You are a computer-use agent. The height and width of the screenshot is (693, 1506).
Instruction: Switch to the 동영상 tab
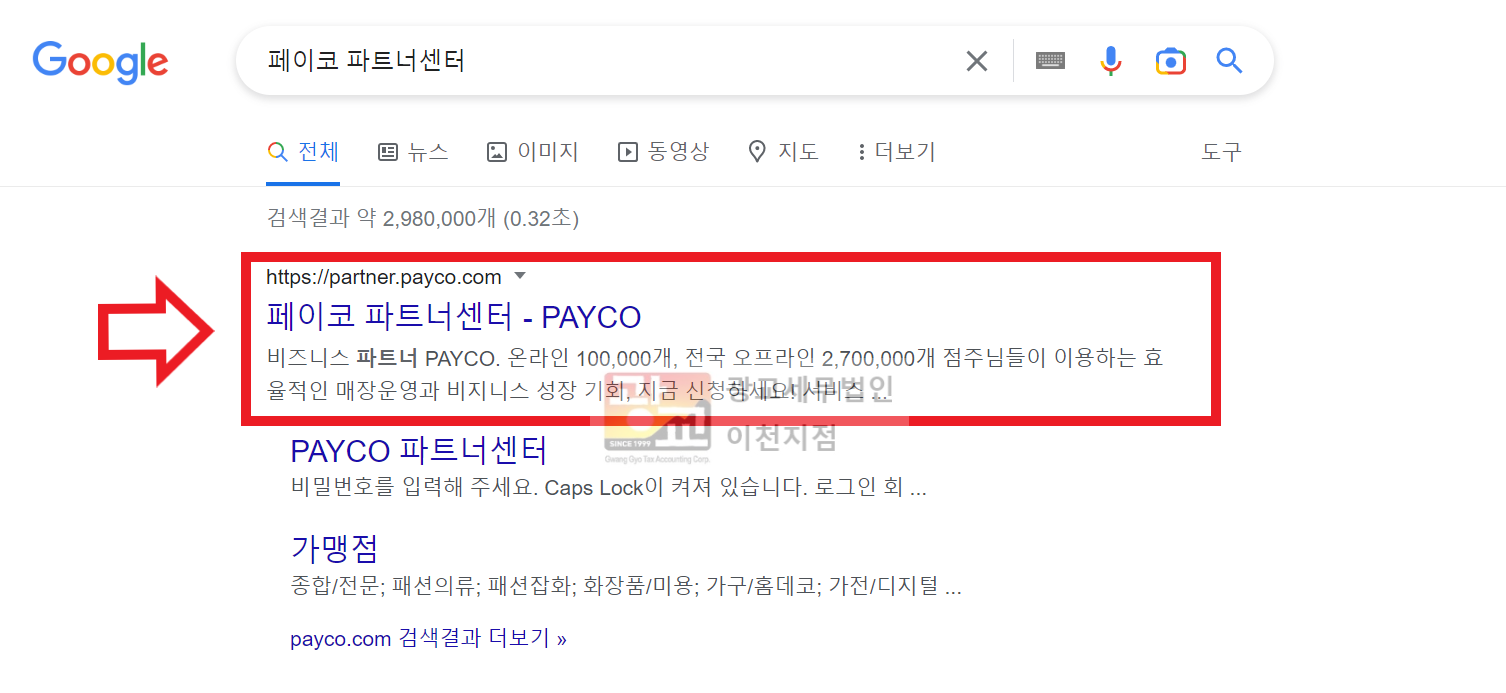tap(663, 152)
